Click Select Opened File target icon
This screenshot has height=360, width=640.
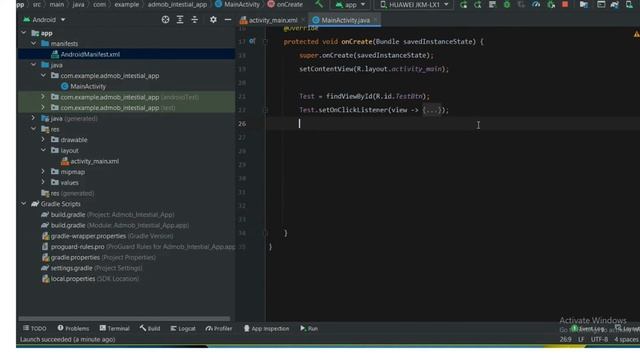point(165,20)
